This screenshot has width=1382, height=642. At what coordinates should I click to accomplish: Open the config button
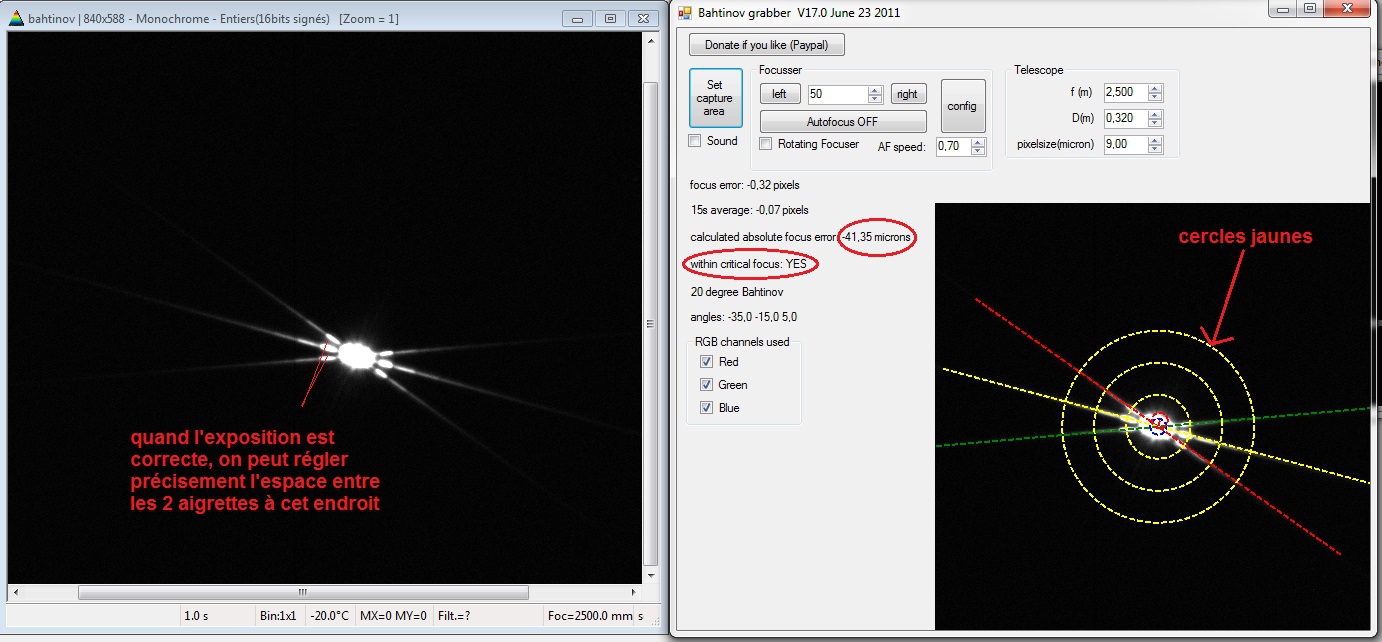pyautogui.click(x=963, y=106)
